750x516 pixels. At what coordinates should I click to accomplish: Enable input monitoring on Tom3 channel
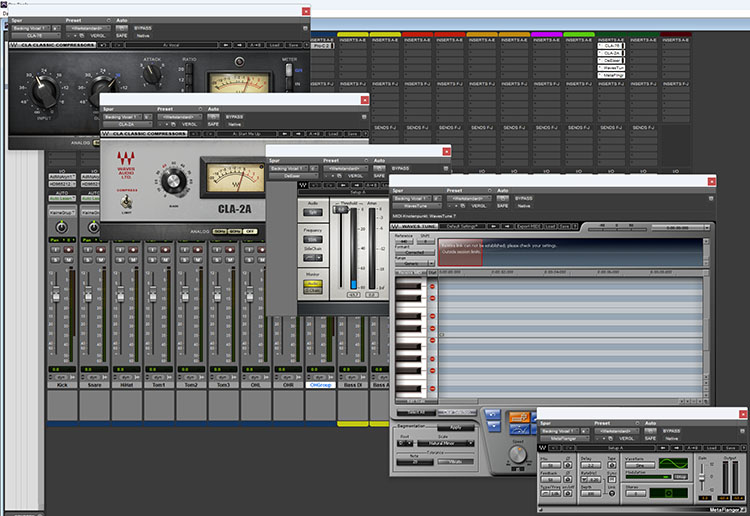click(217, 250)
